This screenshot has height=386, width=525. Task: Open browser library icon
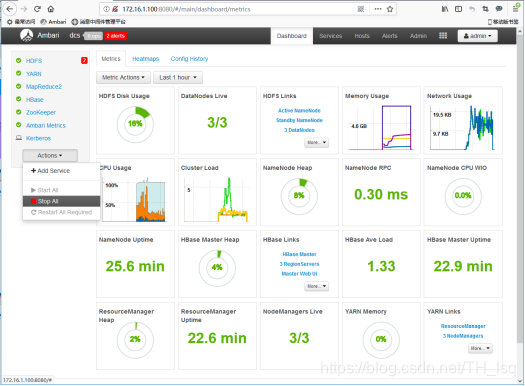pos(445,9)
